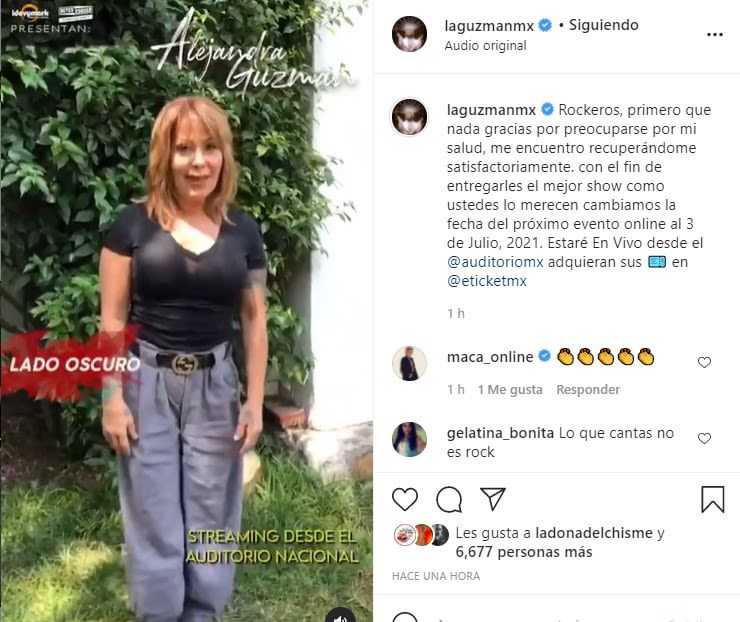Like maca_online's comment heart
Image resolution: width=740 pixels, height=622 pixels.
tap(704, 362)
